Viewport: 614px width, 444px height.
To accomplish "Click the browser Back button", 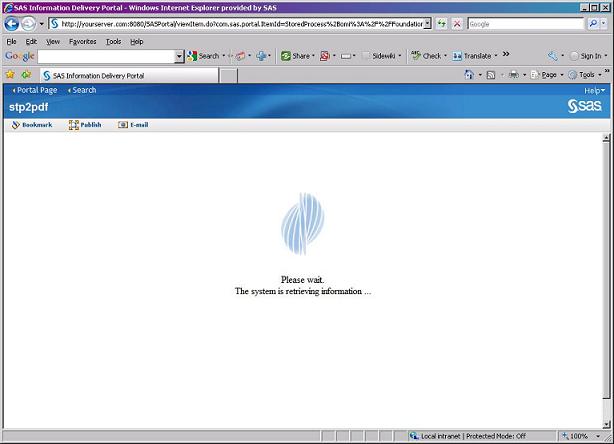I will click(12, 24).
